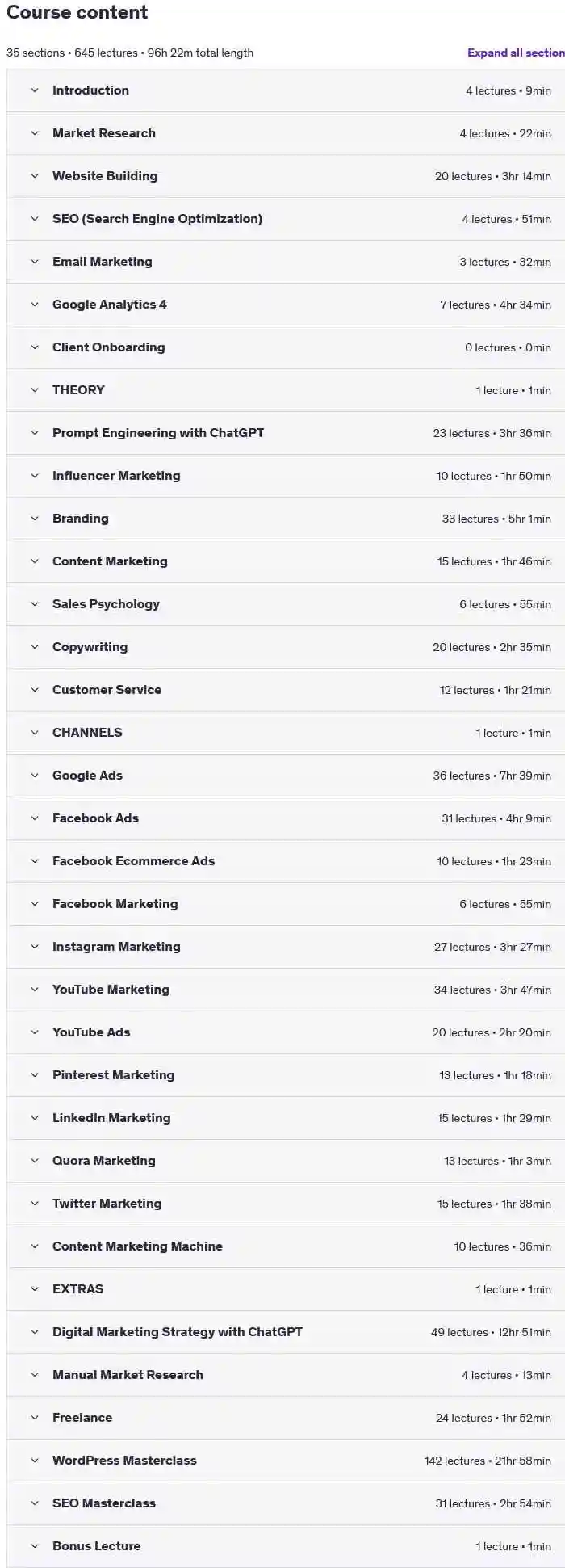Open the YouTube Ads section
This screenshot has height=1568, width=565.
286,1032
